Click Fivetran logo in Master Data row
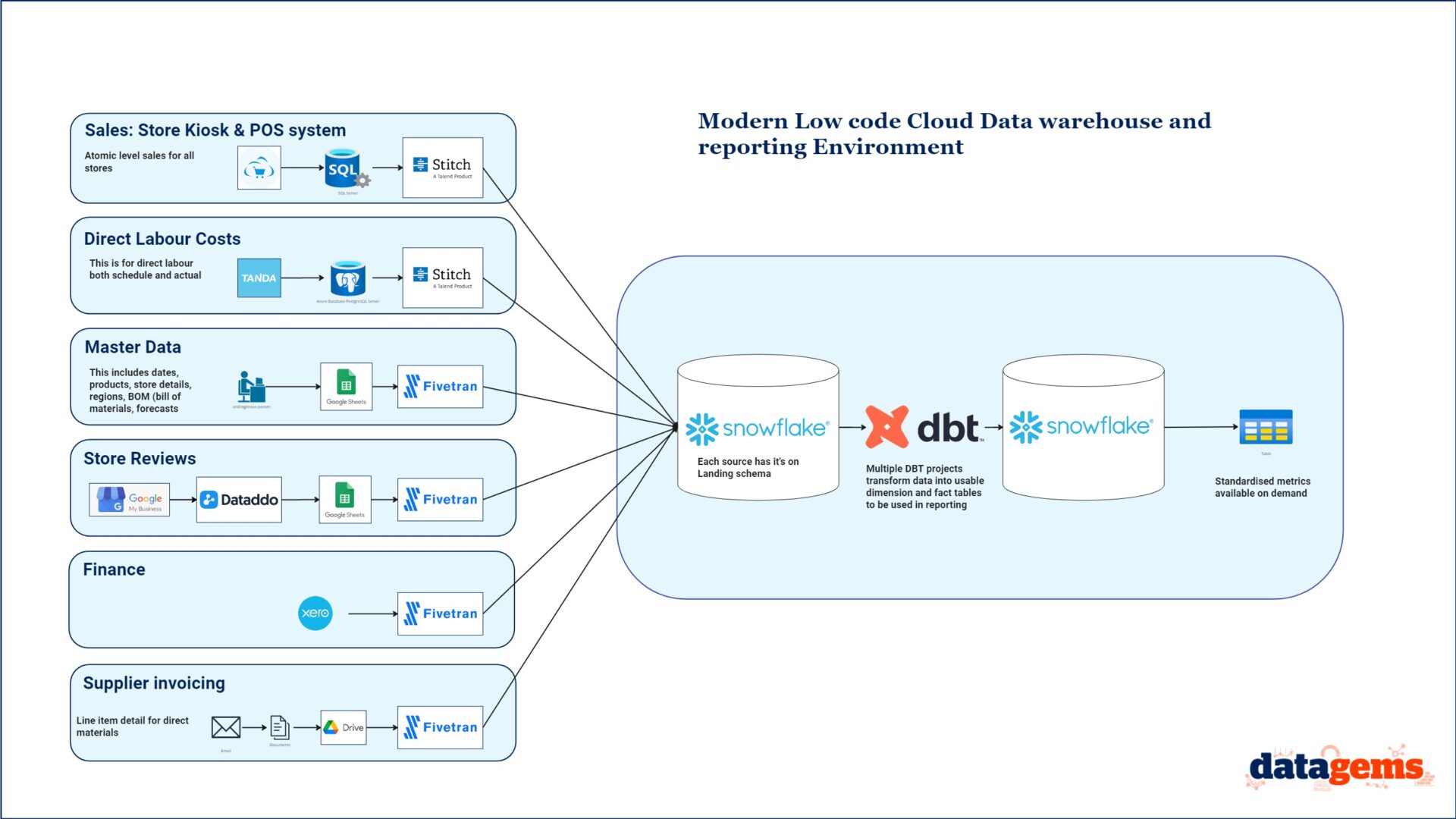This screenshot has width=1456, height=819. (441, 387)
